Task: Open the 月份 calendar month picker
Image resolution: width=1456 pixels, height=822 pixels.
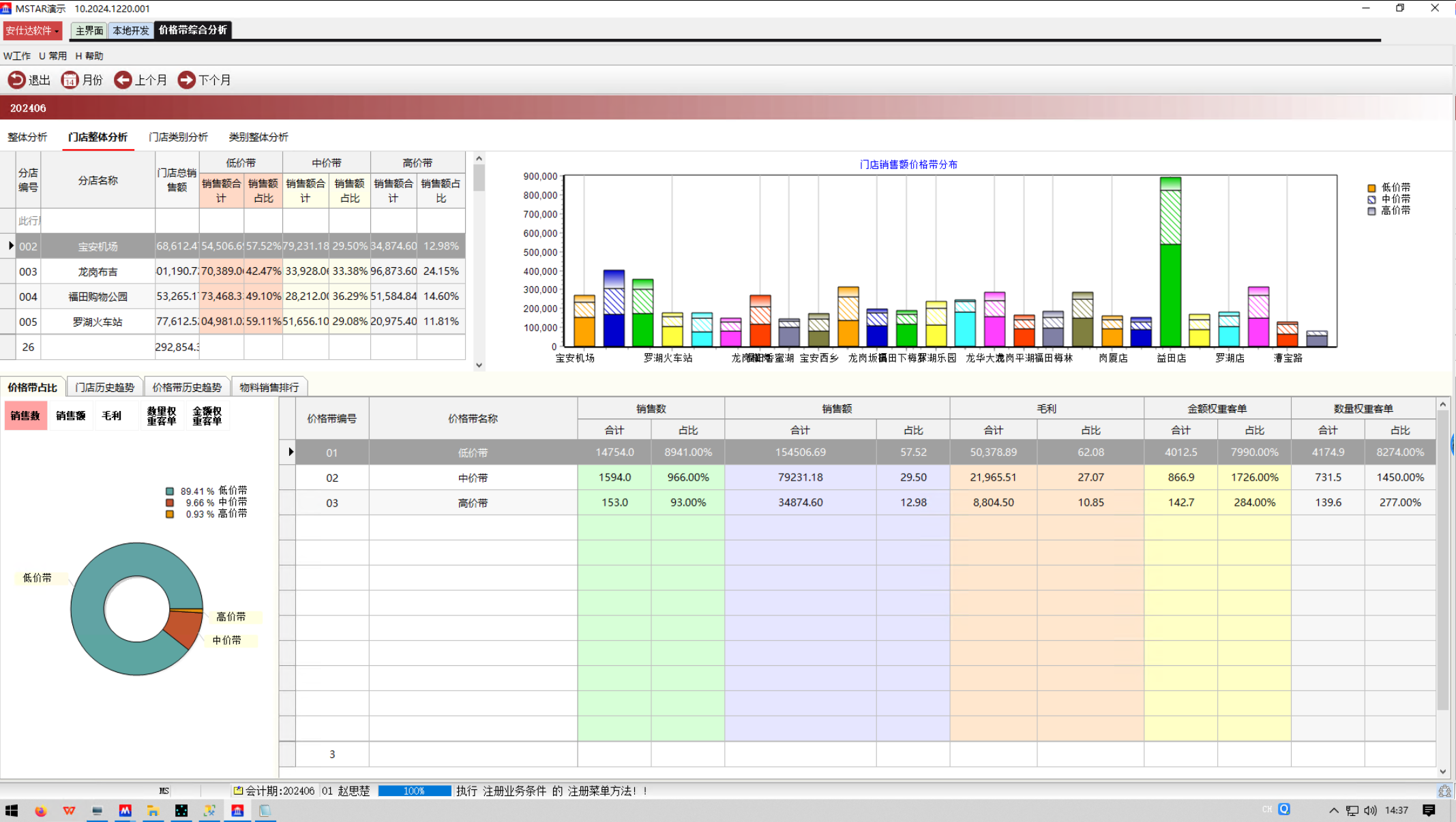Action: 70,80
